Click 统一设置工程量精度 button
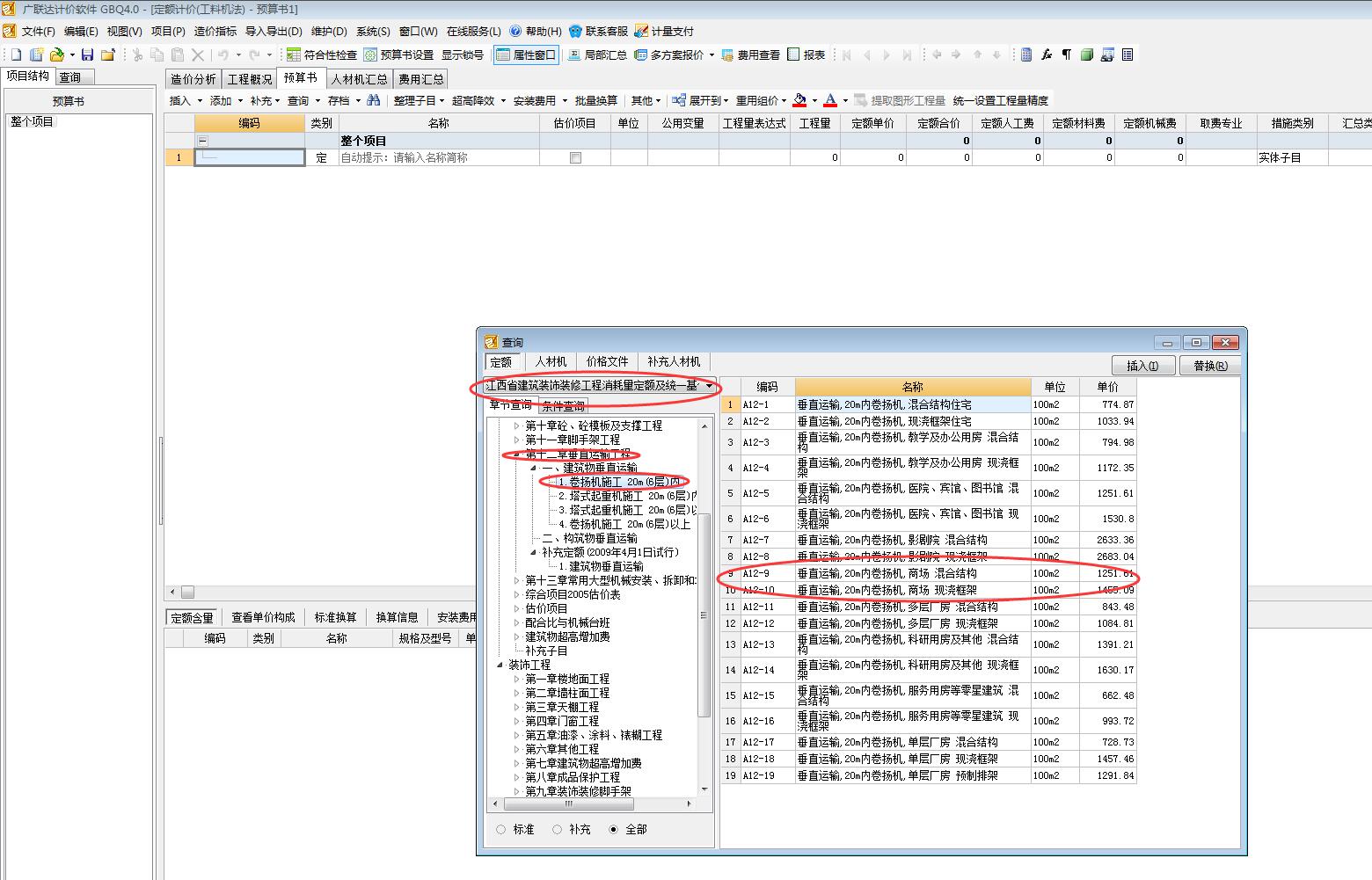The image size is (1372, 880). pos(1000,100)
